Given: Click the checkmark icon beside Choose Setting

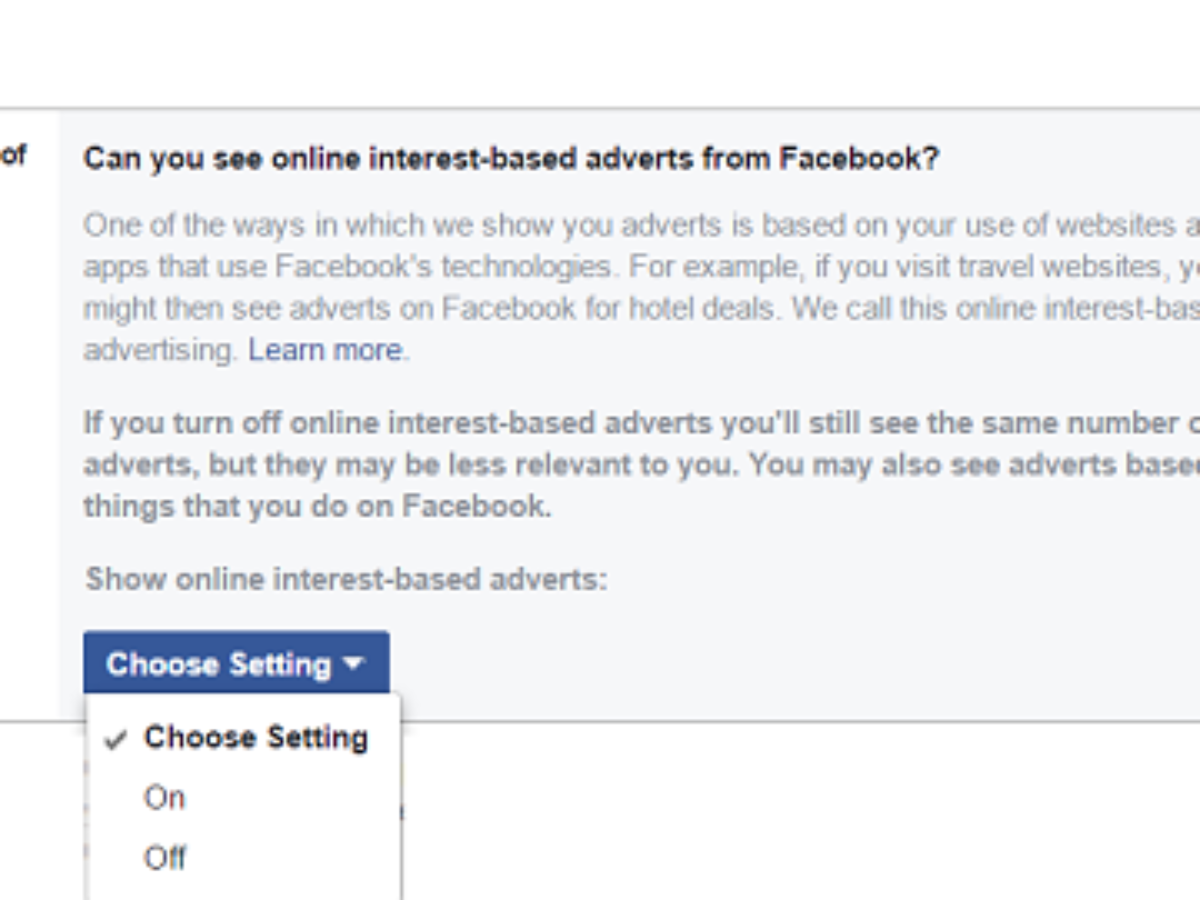Looking at the screenshot, I should pyautogui.click(x=117, y=740).
